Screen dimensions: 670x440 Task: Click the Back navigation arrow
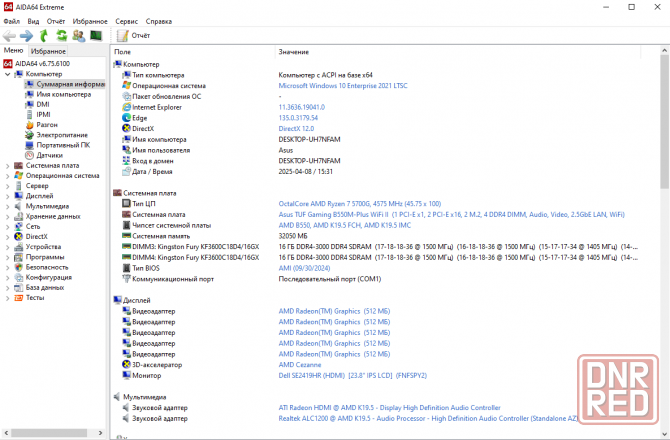point(9,36)
